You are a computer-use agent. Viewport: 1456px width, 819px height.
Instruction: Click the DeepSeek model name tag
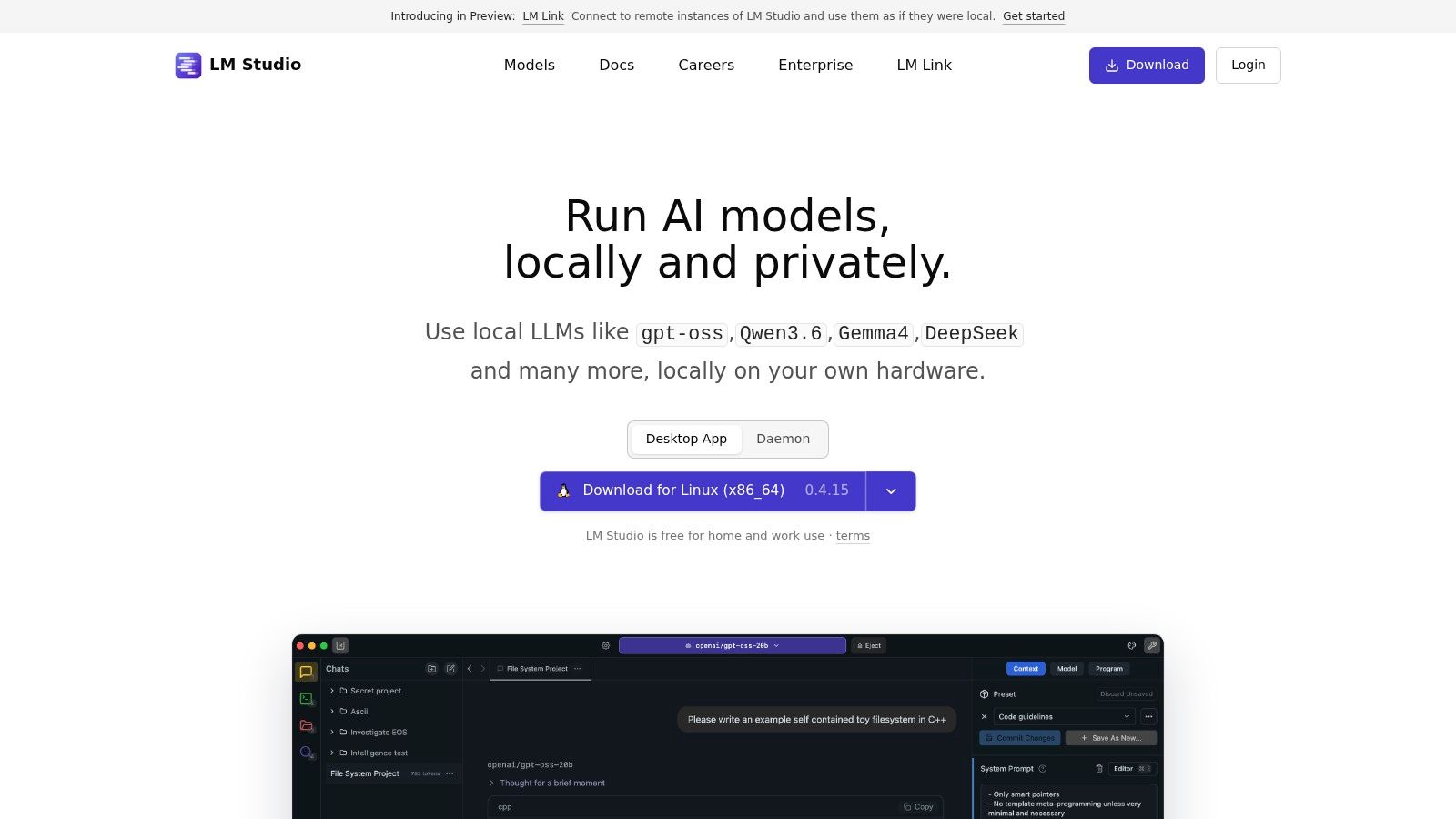[972, 334]
